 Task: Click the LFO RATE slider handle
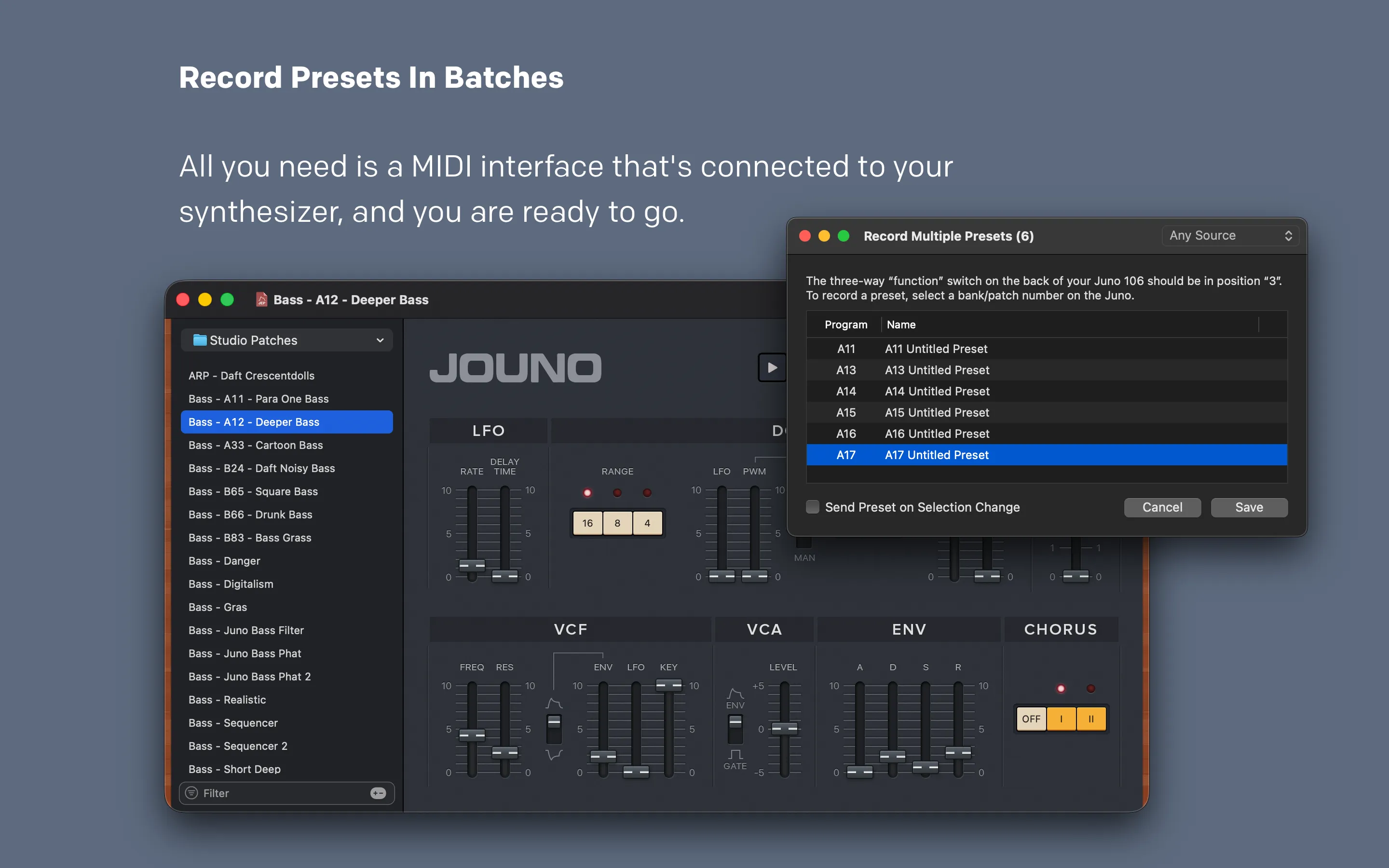472,566
